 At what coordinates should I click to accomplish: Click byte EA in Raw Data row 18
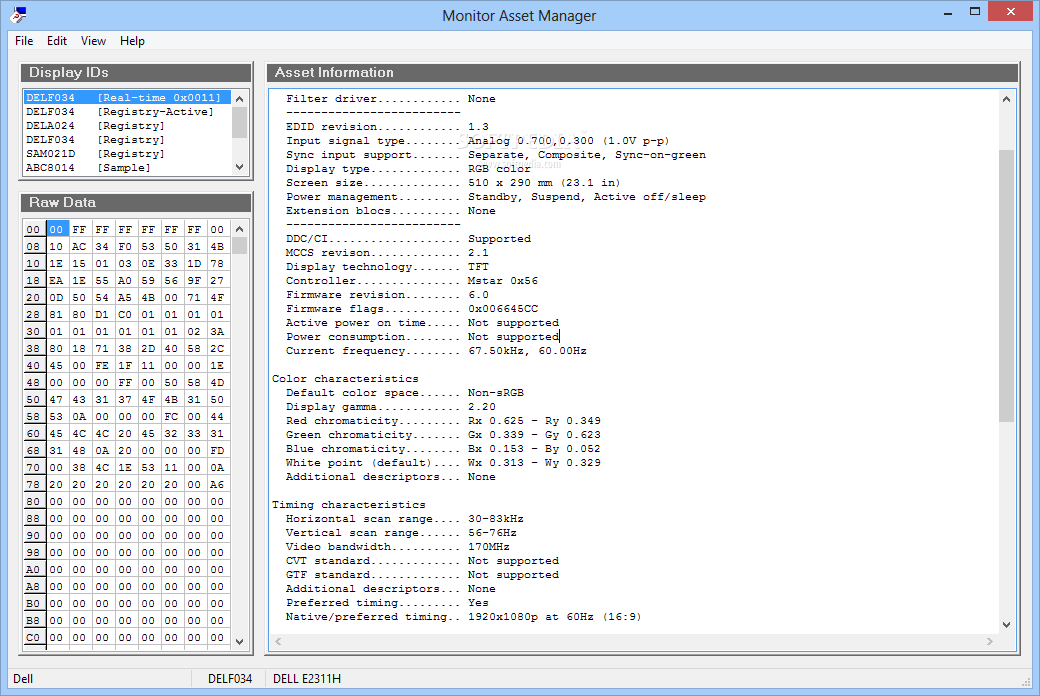pos(56,281)
